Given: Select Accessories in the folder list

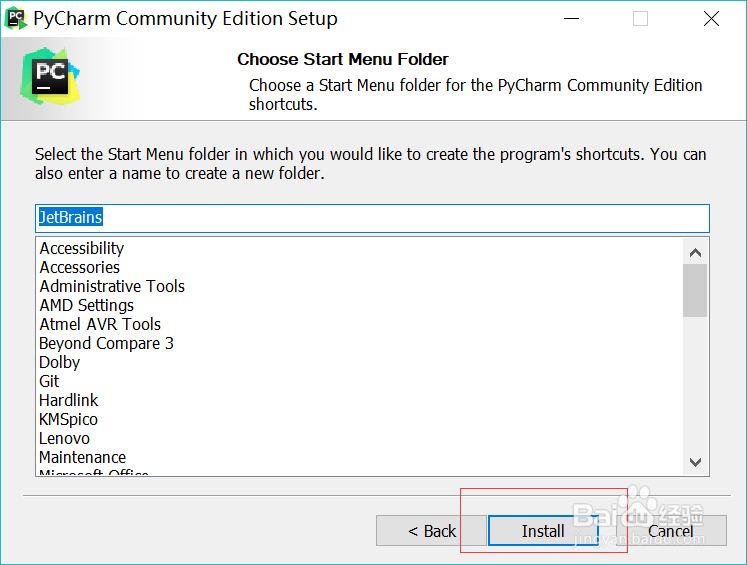Looking at the screenshot, I should pos(80,267).
